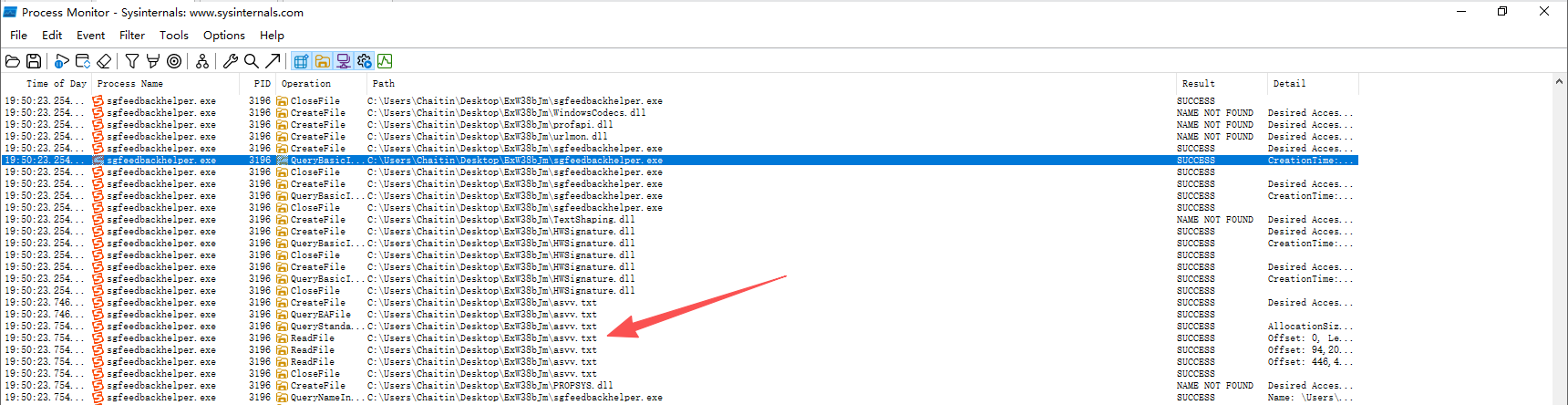Select the QueryNameIn... operation row
Screen dimensions: 1568x405
pos(680,398)
